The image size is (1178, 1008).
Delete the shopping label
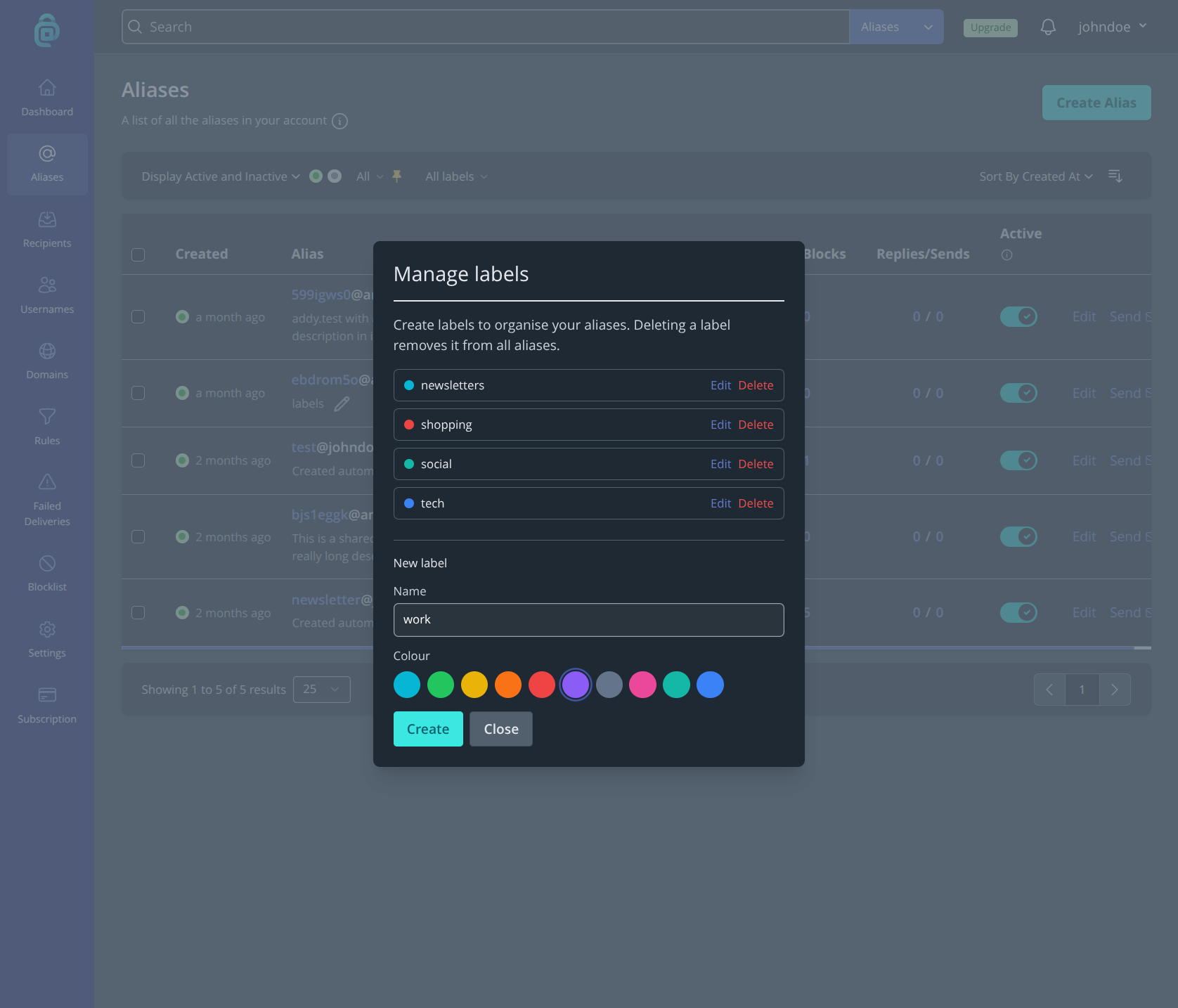756,425
